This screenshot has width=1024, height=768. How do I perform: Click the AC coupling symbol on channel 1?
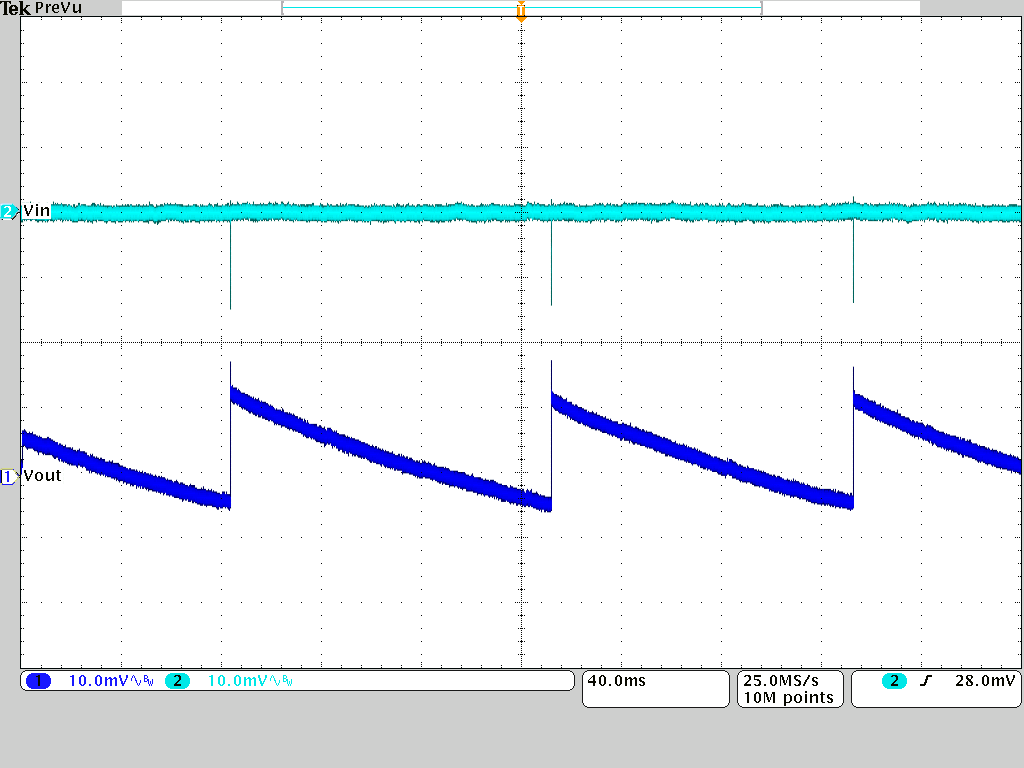(135, 680)
